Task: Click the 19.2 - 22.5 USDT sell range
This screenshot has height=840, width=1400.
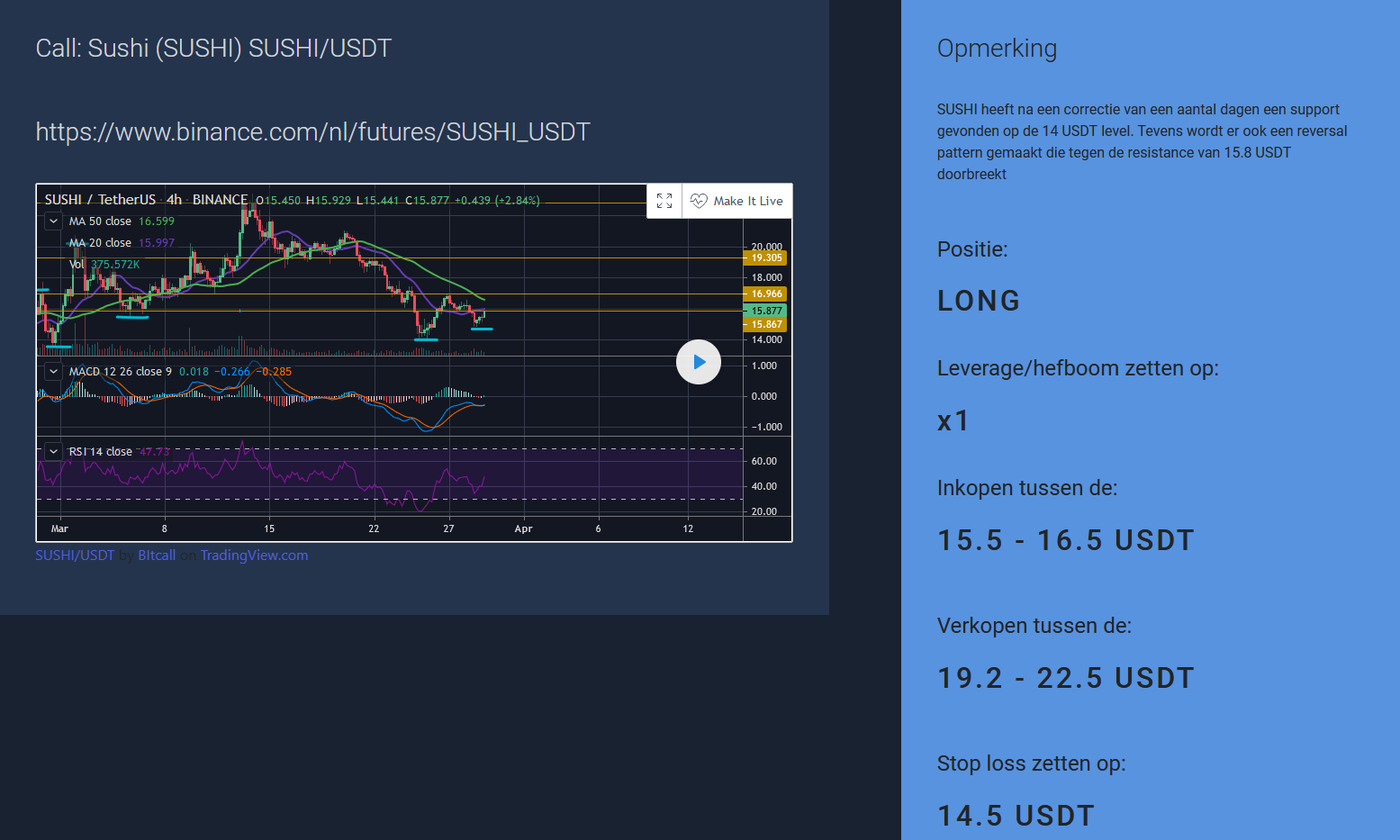Action: [1065, 678]
